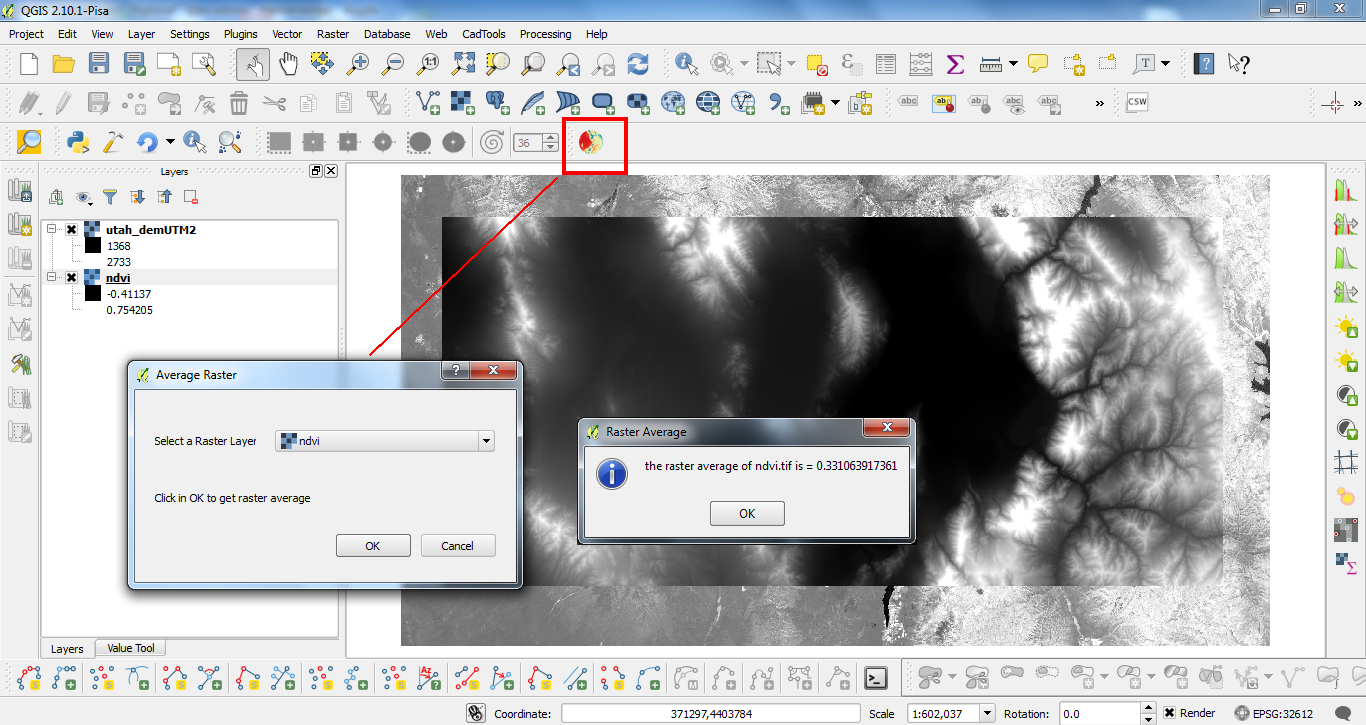
Task: Open project with the folder icon
Action: tap(64, 64)
